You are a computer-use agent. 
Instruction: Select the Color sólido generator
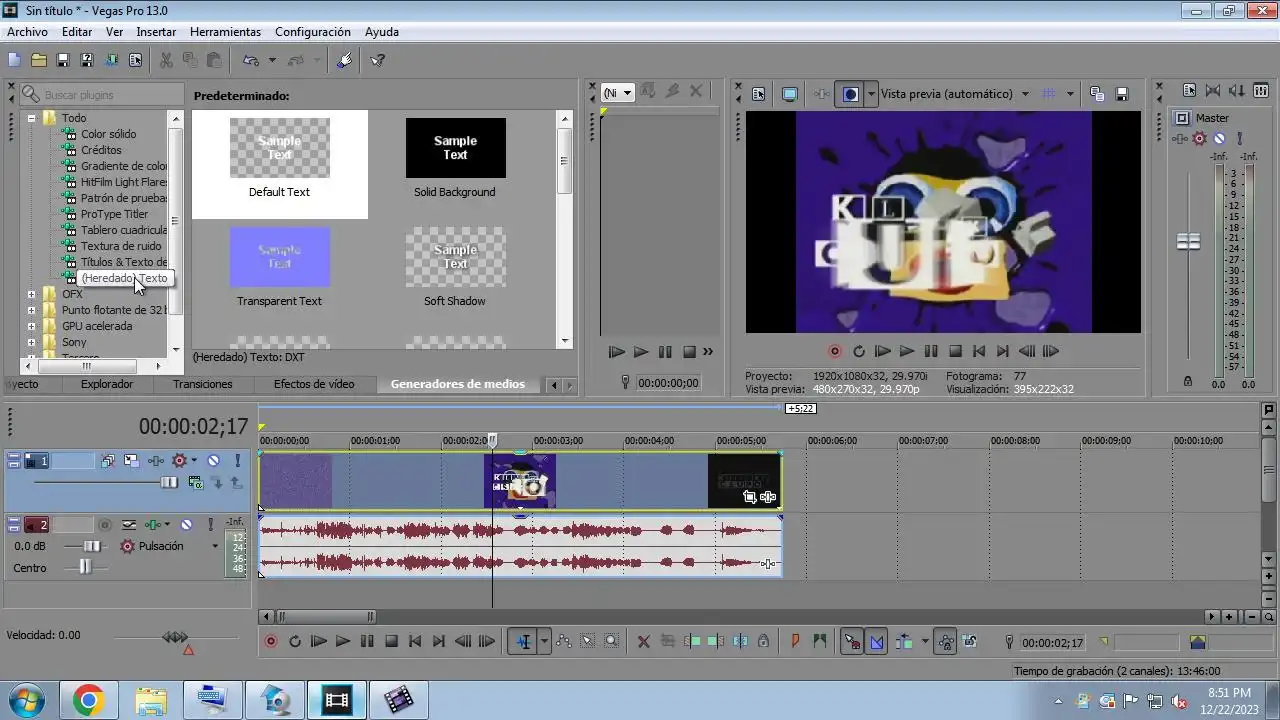coord(108,134)
